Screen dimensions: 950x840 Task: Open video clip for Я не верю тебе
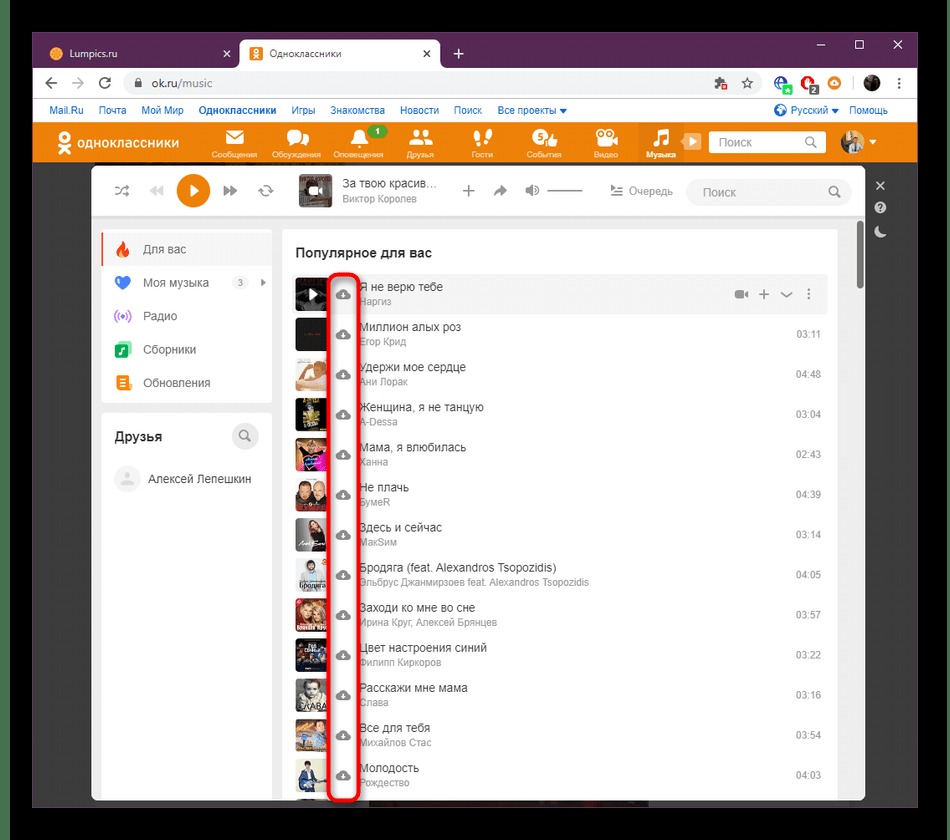pos(741,295)
